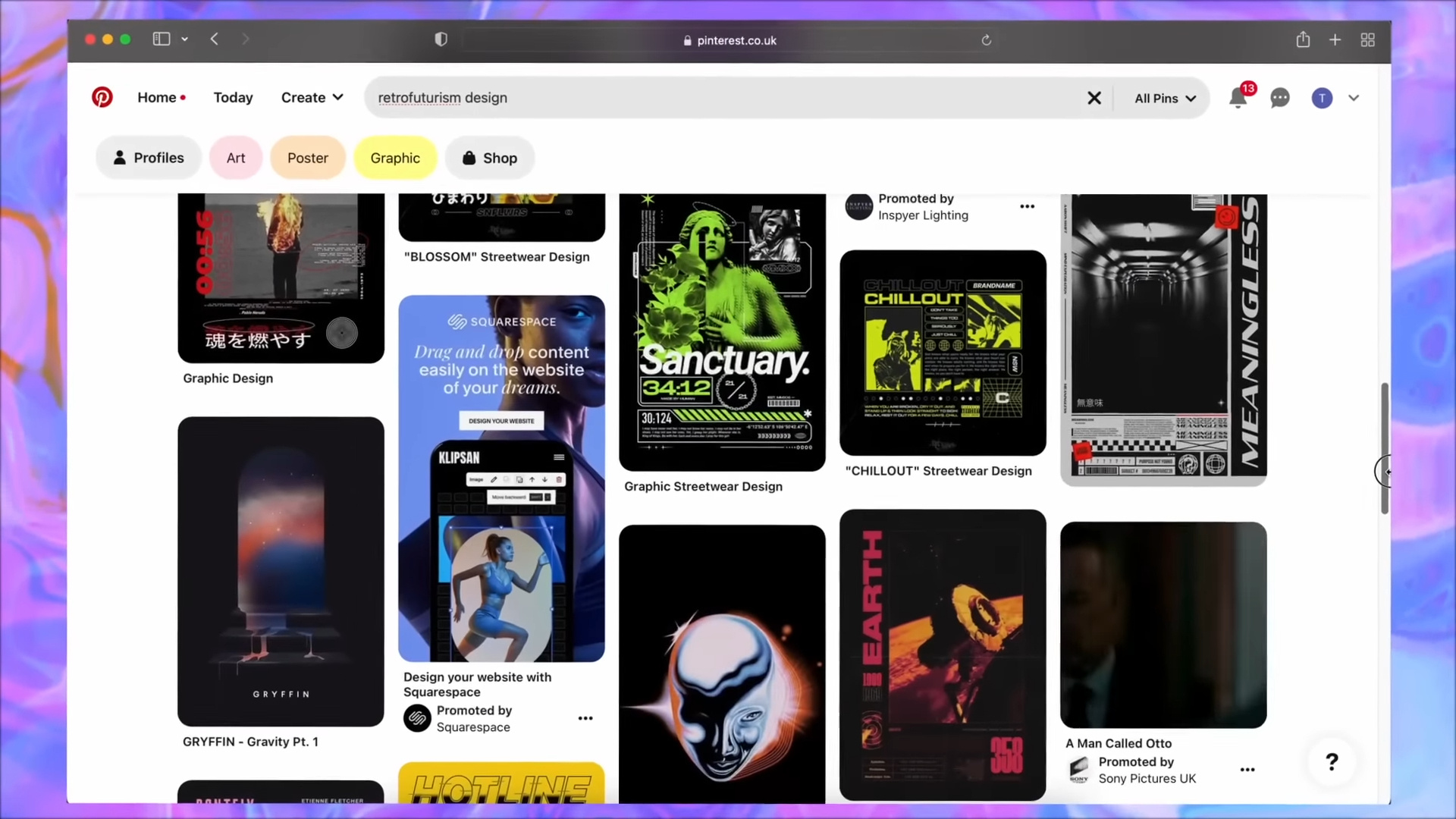Open the HOTLINE yellow pin
The image size is (1456, 819).
coord(501,783)
